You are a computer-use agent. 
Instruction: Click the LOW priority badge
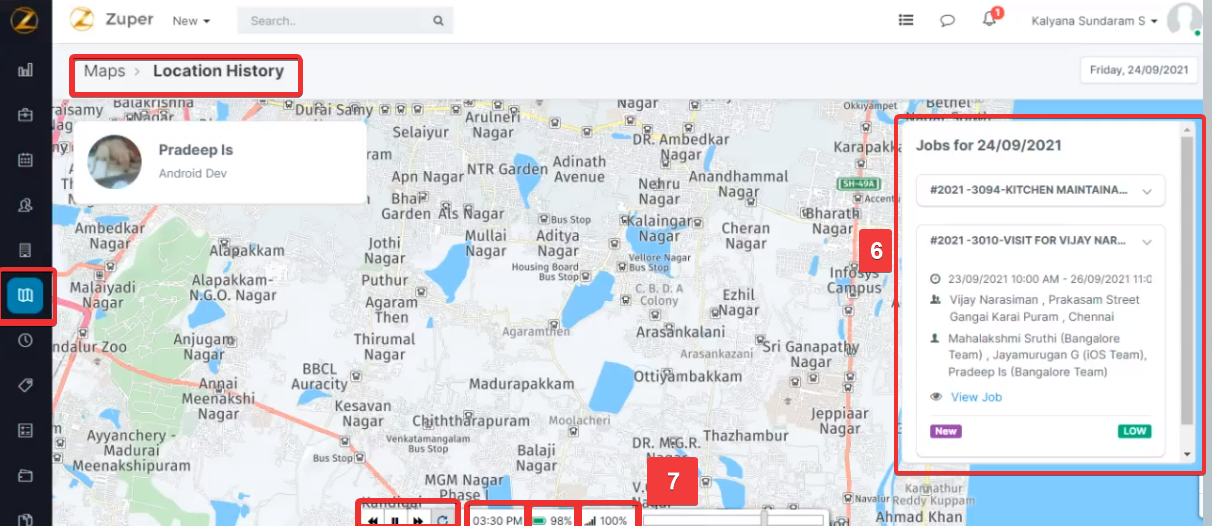tap(1134, 431)
